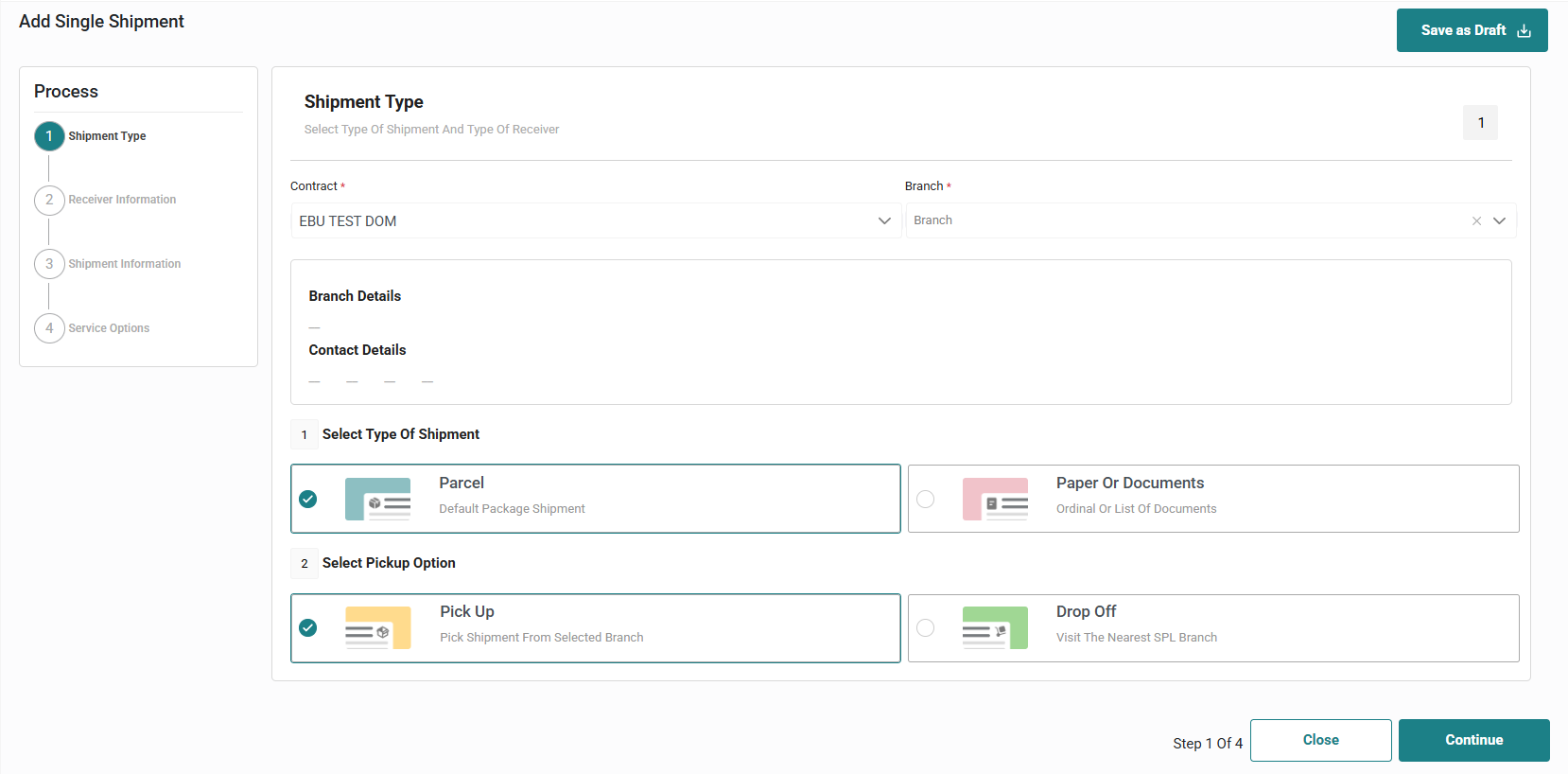This screenshot has width=1568, height=774.
Task: Click the step 4 circle for Service Options
Action: pyautogui.click(x=49, y=328)
